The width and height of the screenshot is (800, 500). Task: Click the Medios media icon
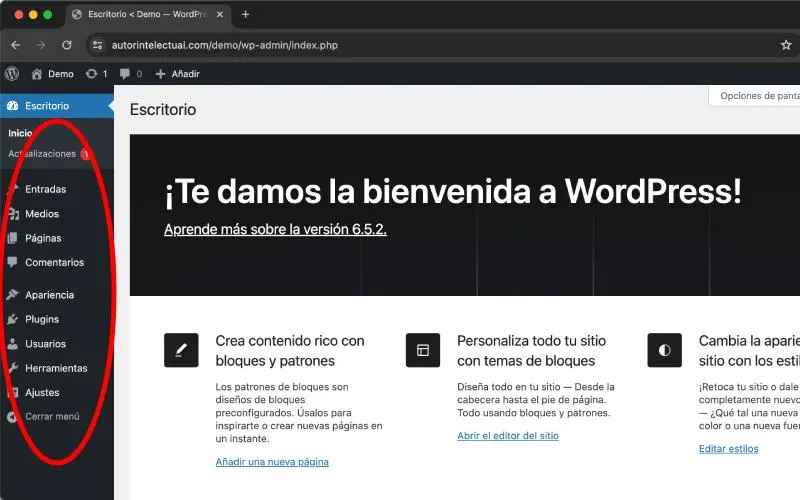point(13,214)
